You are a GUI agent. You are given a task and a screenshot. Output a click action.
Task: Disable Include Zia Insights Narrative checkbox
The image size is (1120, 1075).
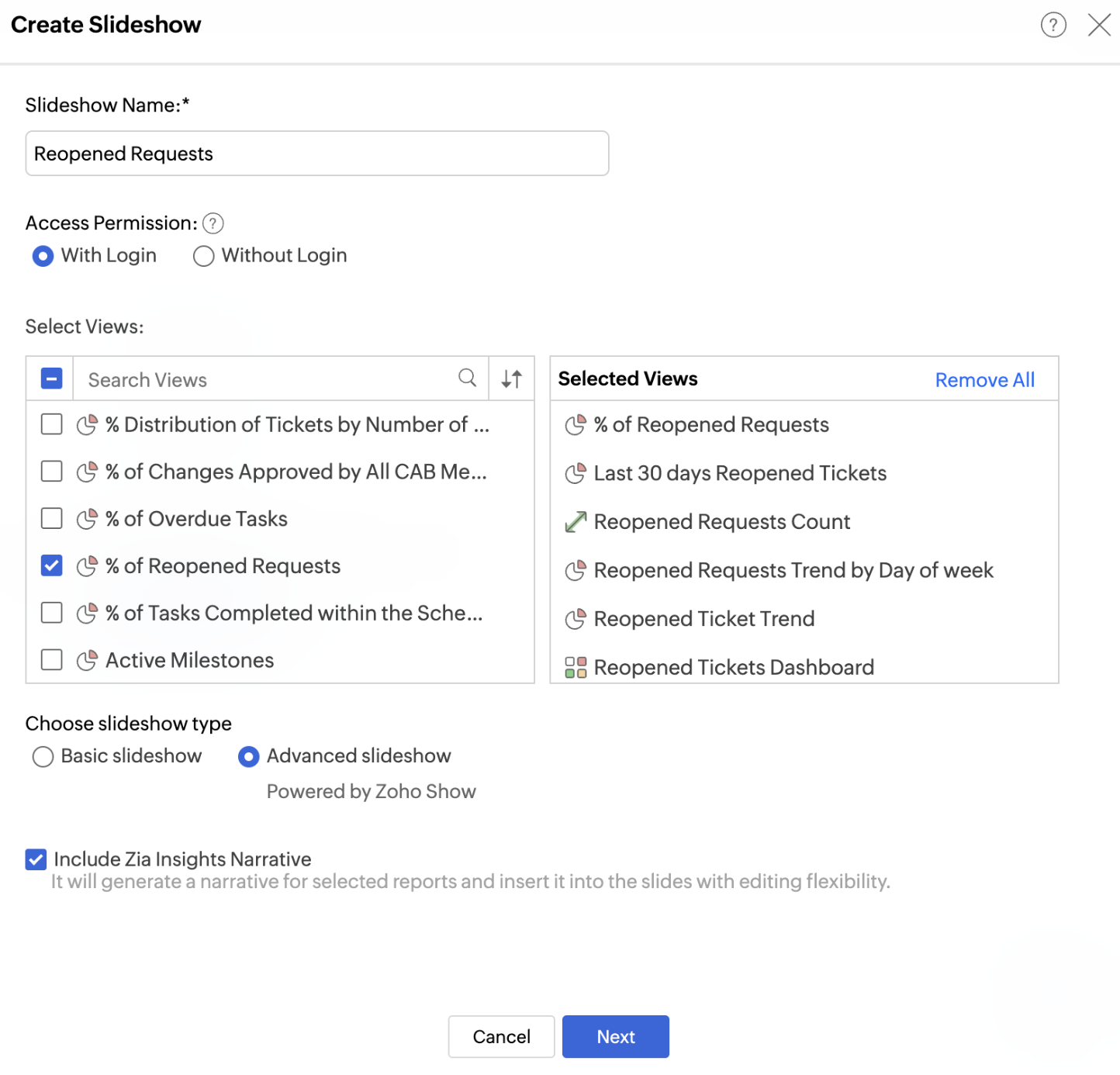36,859
